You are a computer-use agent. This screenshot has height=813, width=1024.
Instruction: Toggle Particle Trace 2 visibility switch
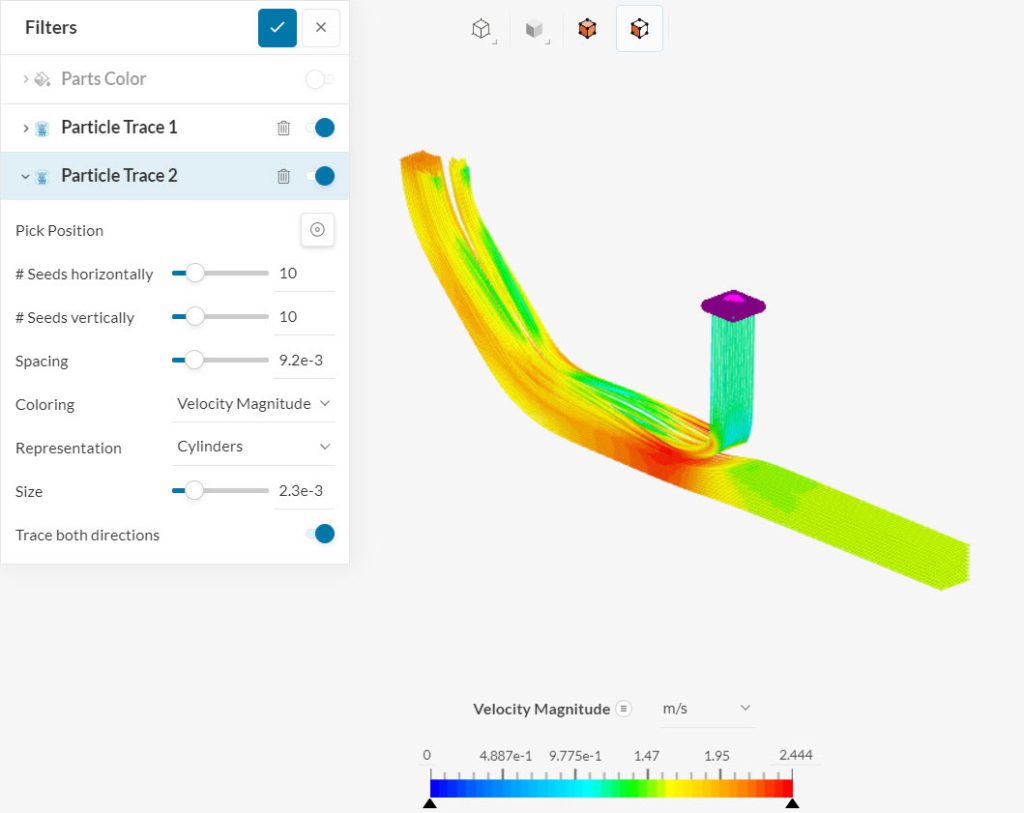click(x=321, y=176)
